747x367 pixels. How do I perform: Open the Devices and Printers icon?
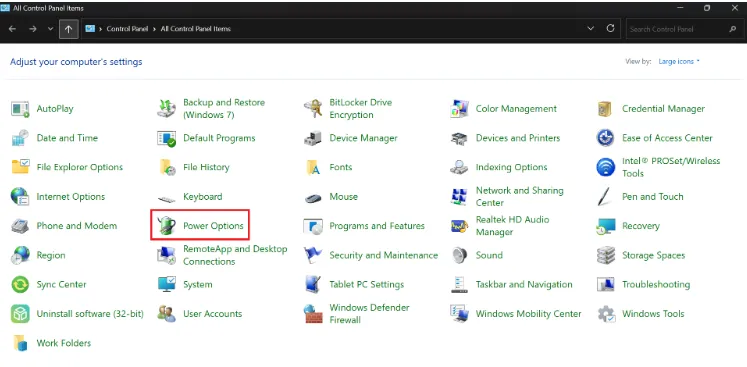[x=459, y=138]
